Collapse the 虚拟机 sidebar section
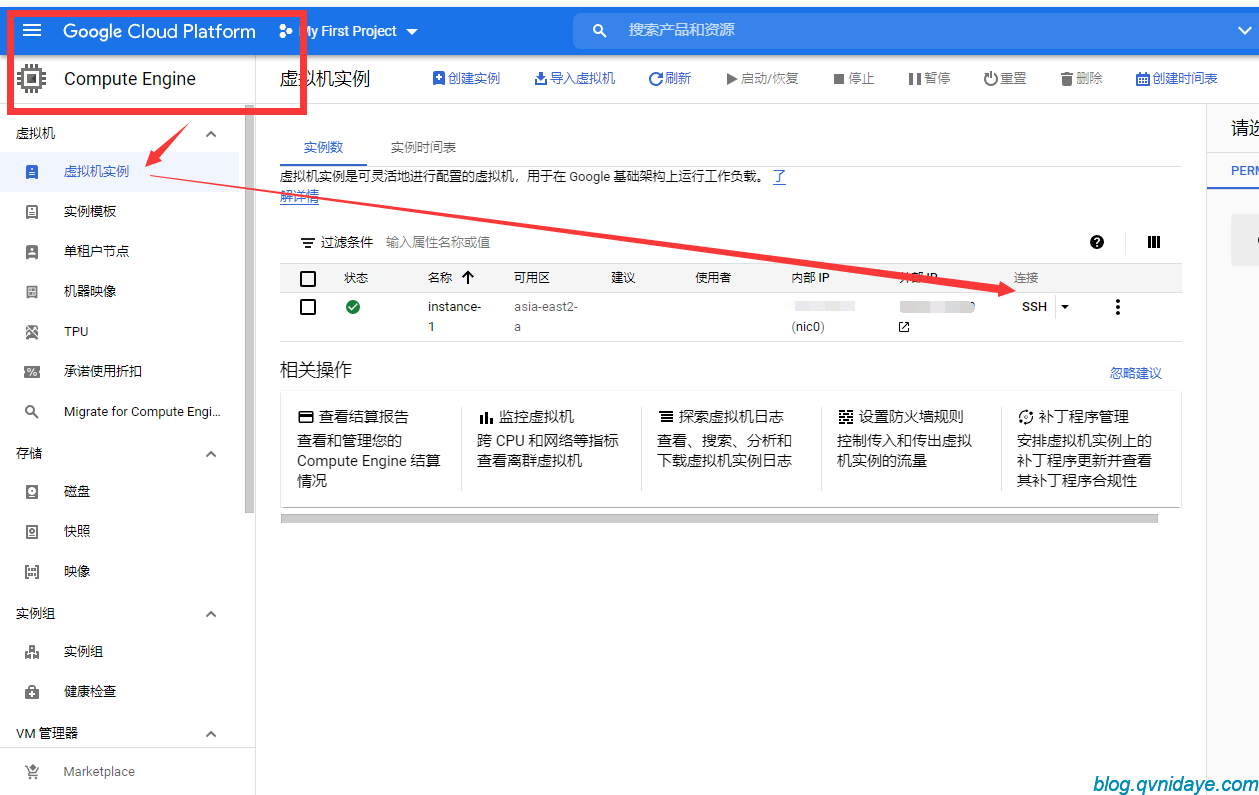 pos(211,134)
